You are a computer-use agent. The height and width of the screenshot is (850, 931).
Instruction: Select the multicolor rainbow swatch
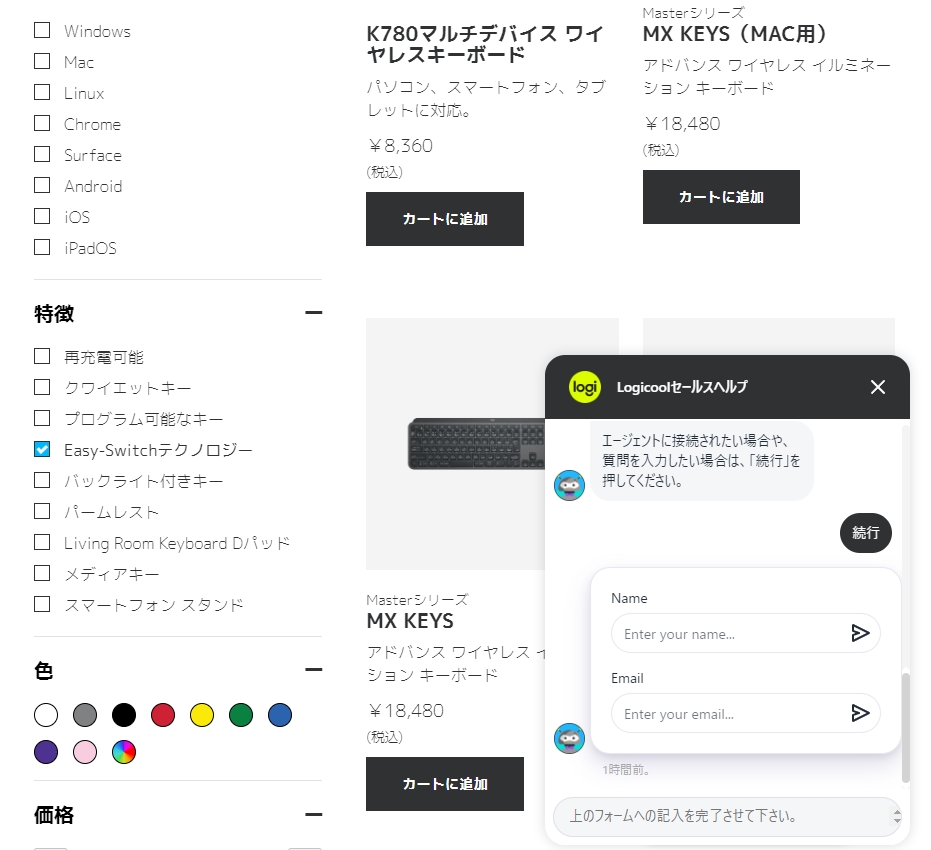pos(124,752)
